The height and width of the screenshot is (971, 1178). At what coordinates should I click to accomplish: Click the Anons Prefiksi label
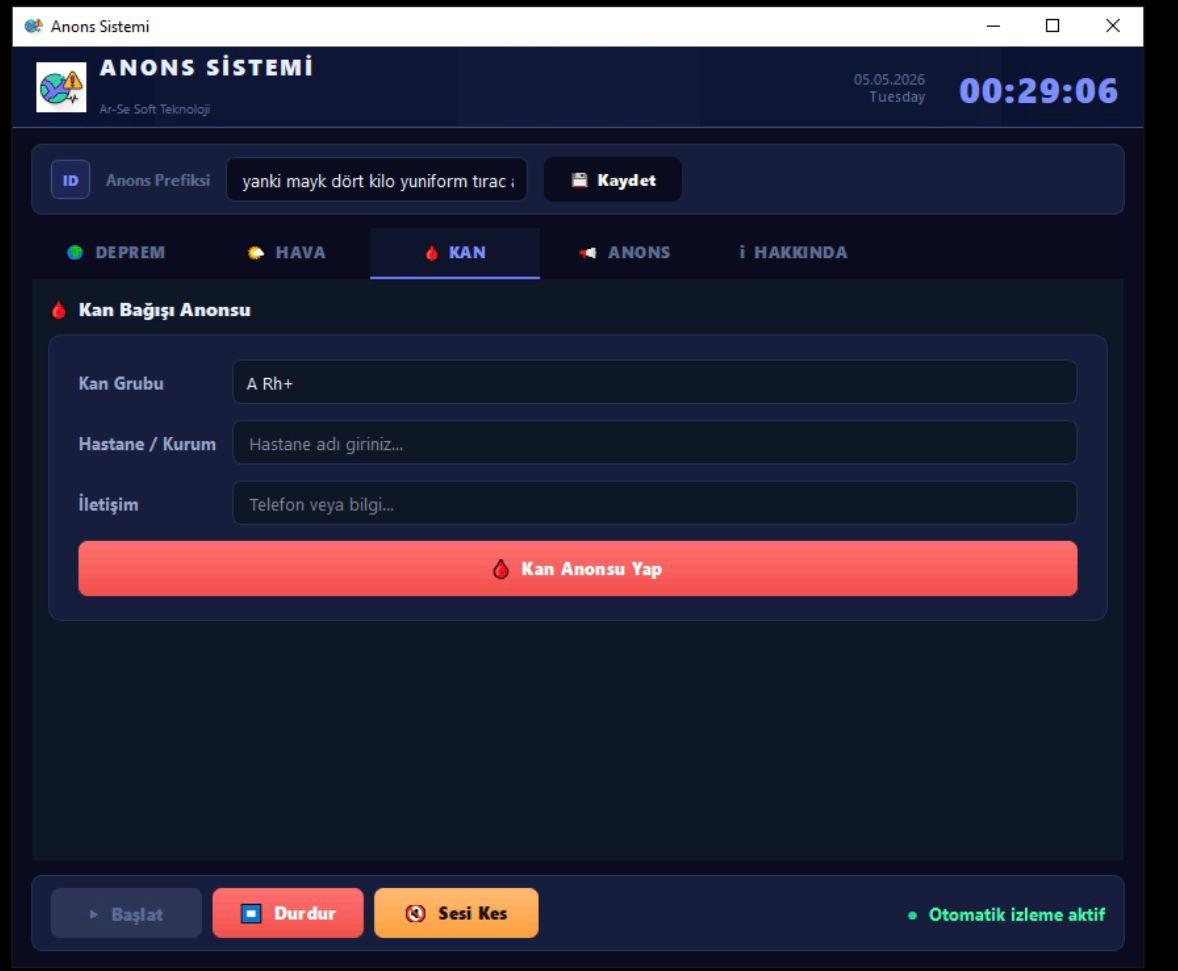[x=158, y=180]
